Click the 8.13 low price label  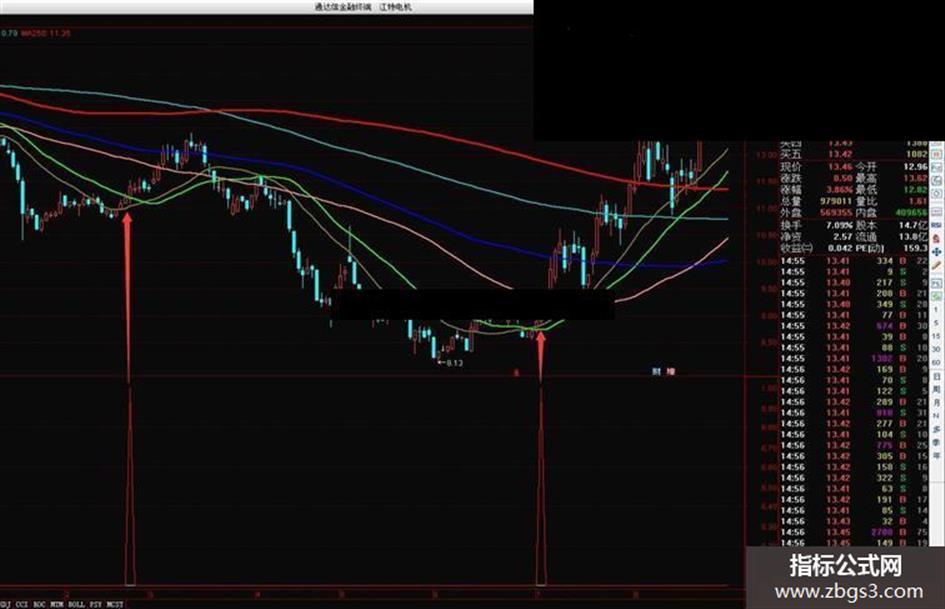(454, 363)
